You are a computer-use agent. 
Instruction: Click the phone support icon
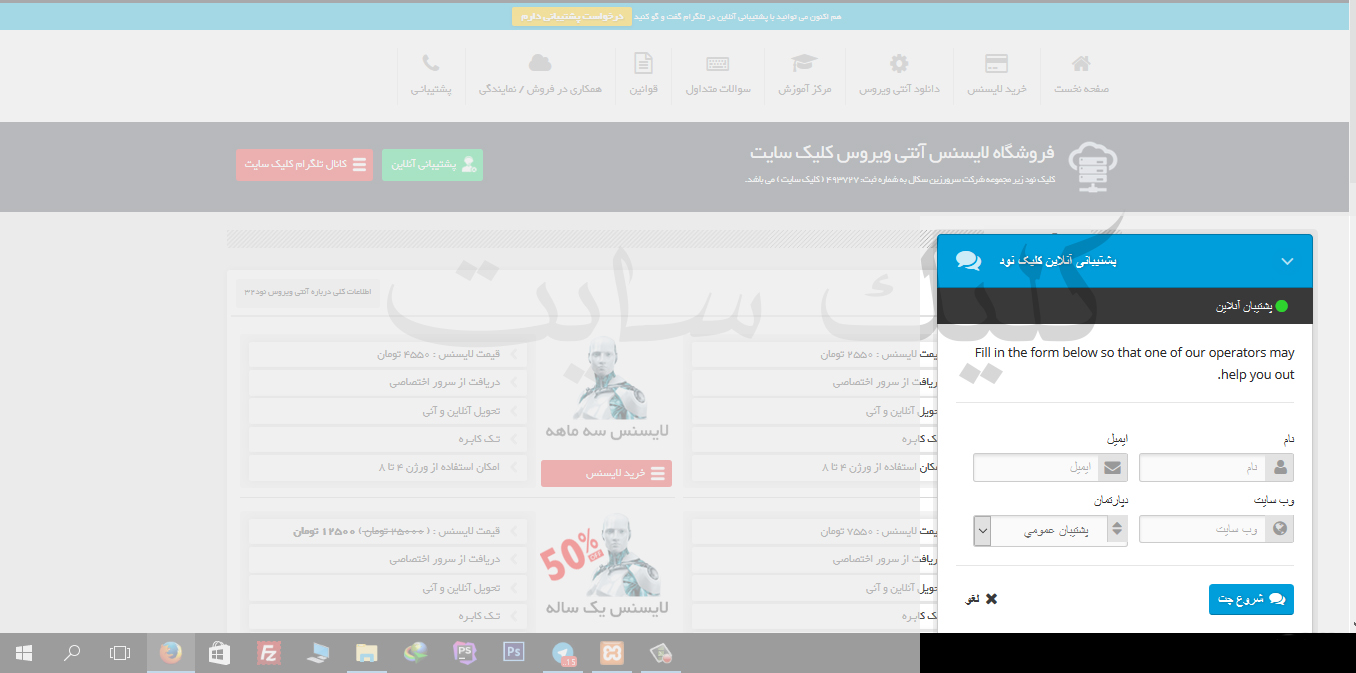pos(430,64)
